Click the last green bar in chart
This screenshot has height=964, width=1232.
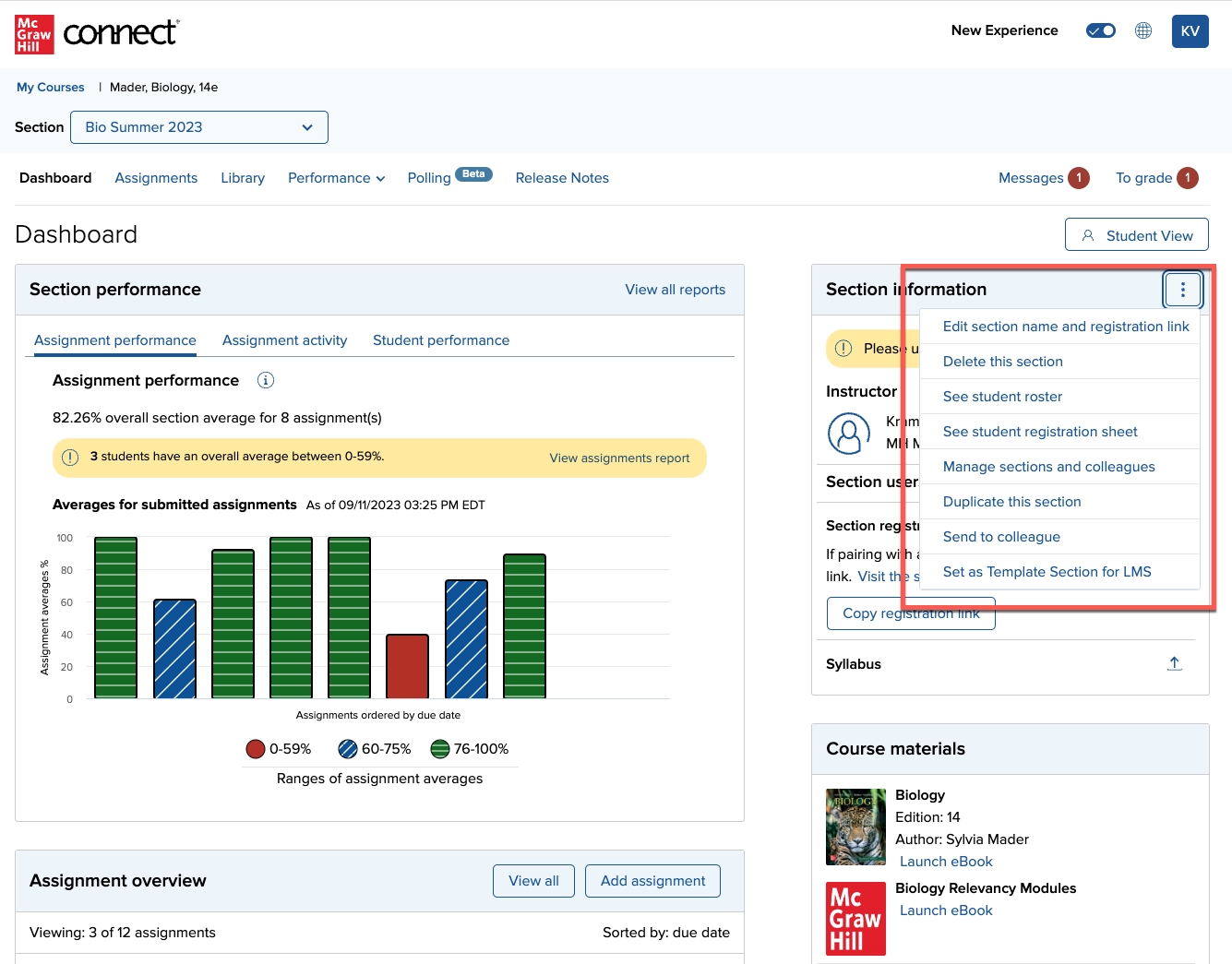[x=525, y=625]
